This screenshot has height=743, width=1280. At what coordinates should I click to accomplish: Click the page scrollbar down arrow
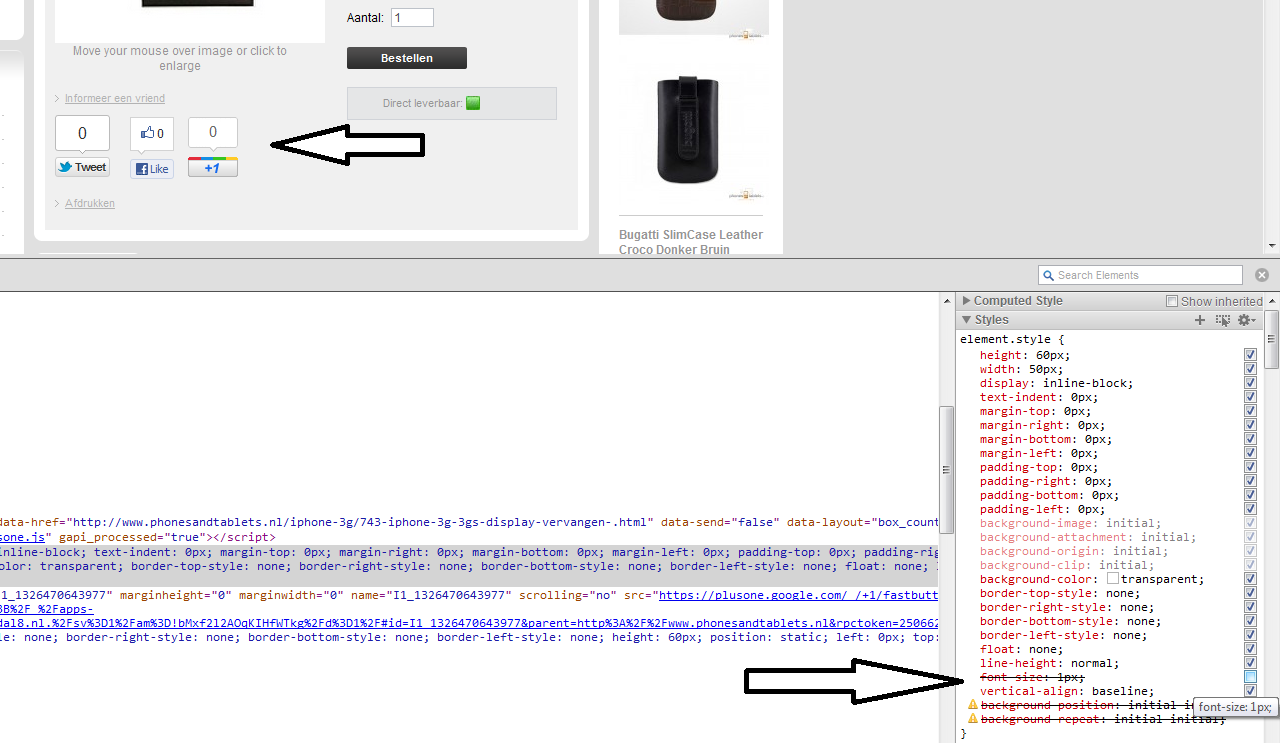coord(1272,245)
